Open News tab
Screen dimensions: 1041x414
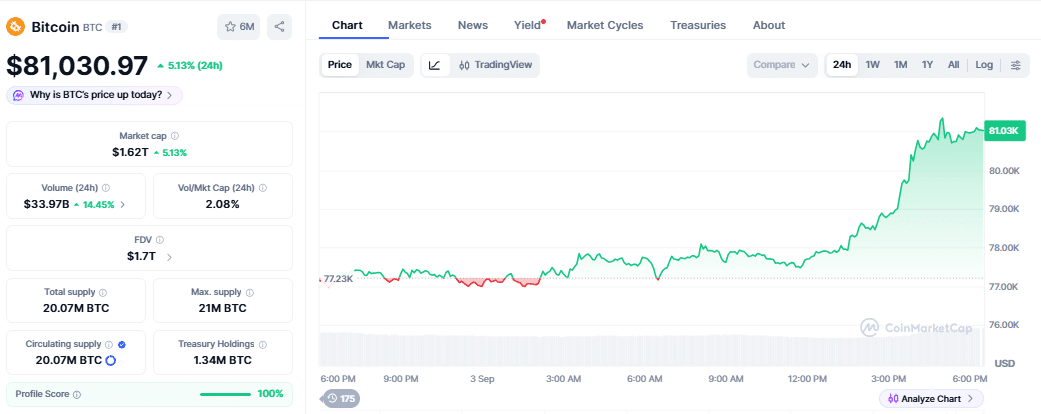(x=473, y=25)
